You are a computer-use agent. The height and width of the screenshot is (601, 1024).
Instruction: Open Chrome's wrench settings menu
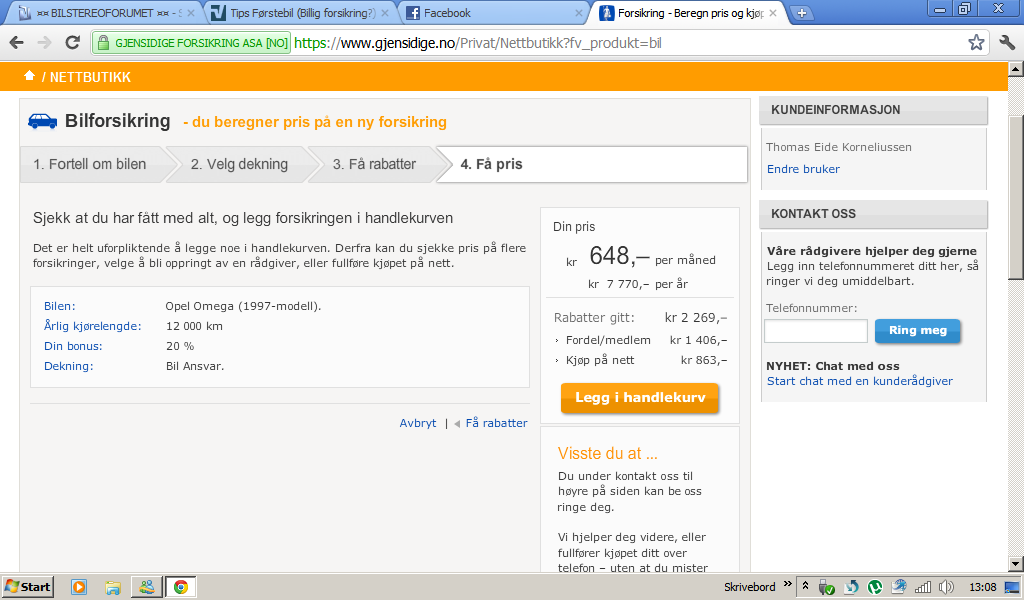point(1007,43)
